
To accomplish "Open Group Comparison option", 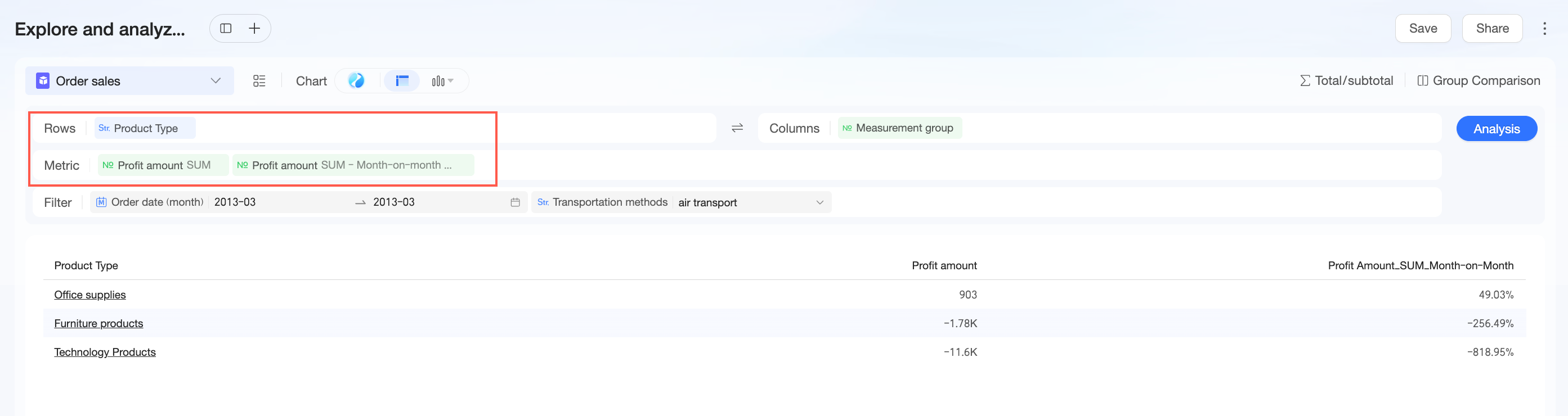I will point(1479,80).
